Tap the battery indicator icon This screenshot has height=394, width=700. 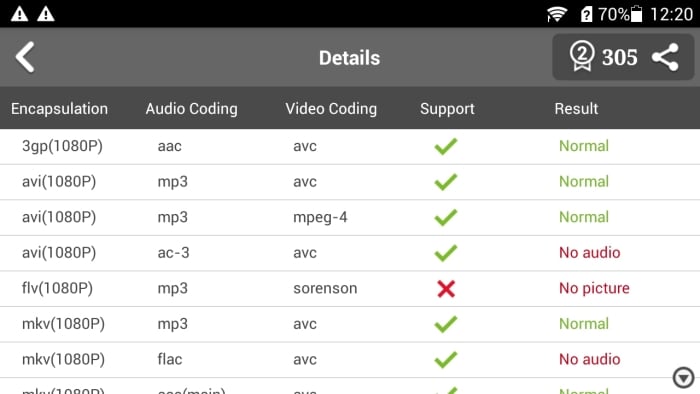click(637, 14)
